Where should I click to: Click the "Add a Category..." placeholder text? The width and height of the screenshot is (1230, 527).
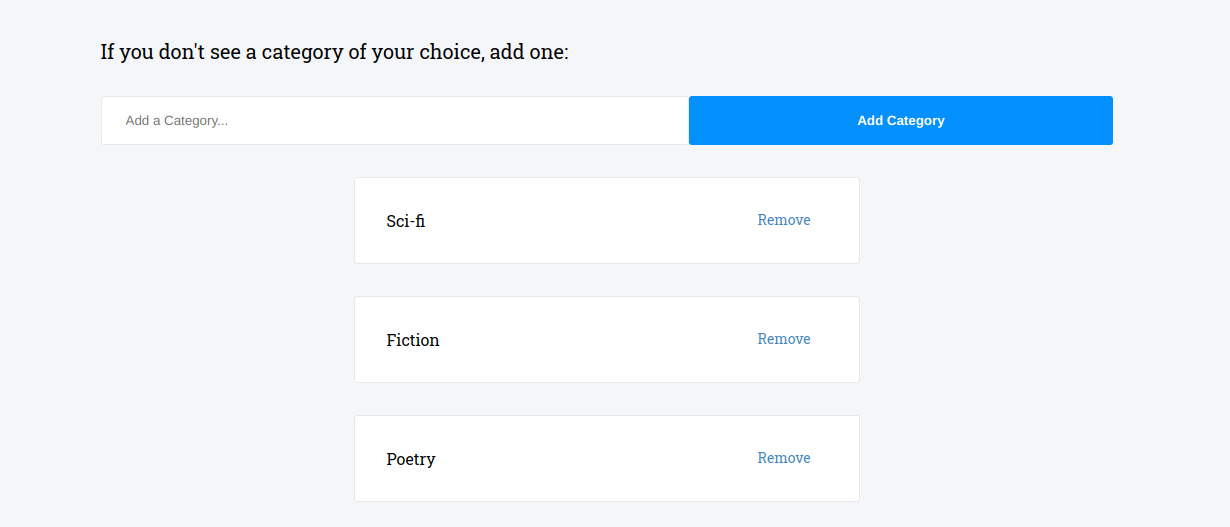(x=177, y=121)
